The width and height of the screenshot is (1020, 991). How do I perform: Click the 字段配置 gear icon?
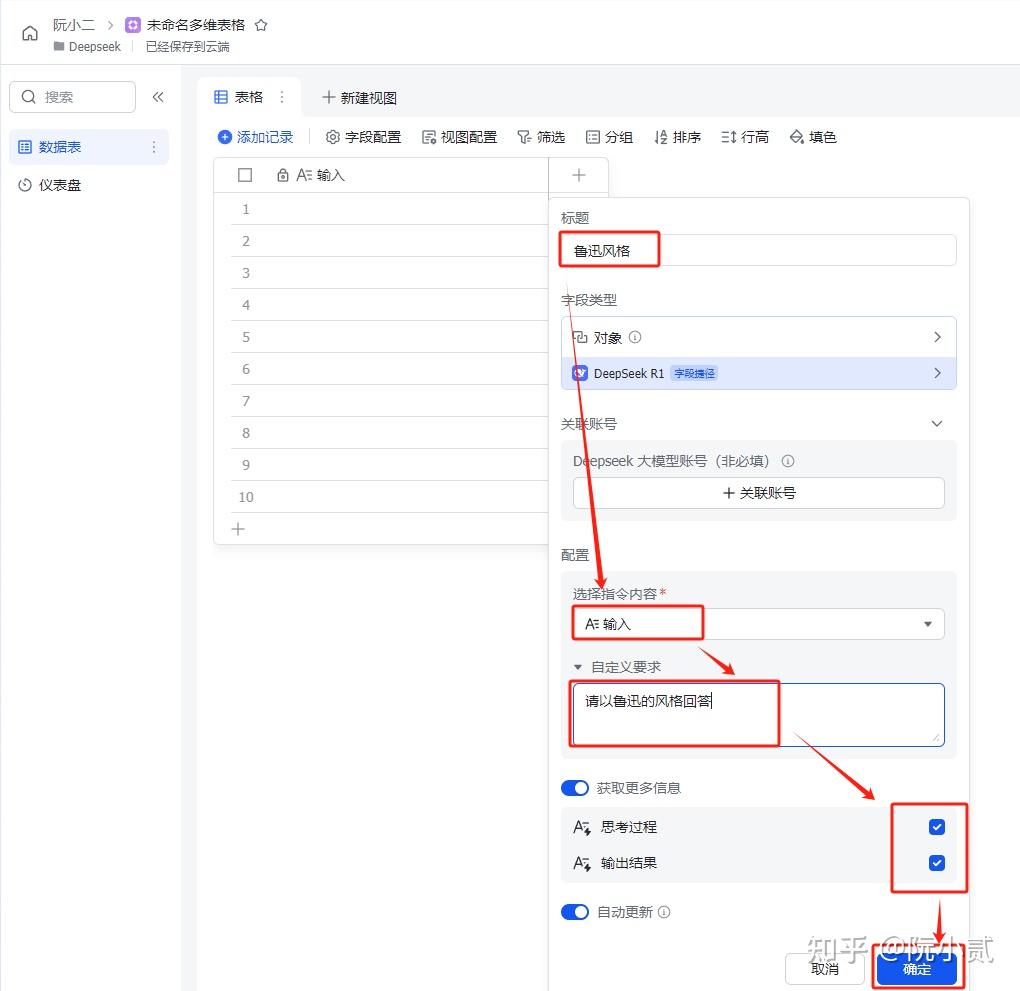pyautogui.click(x=332, y=137)
